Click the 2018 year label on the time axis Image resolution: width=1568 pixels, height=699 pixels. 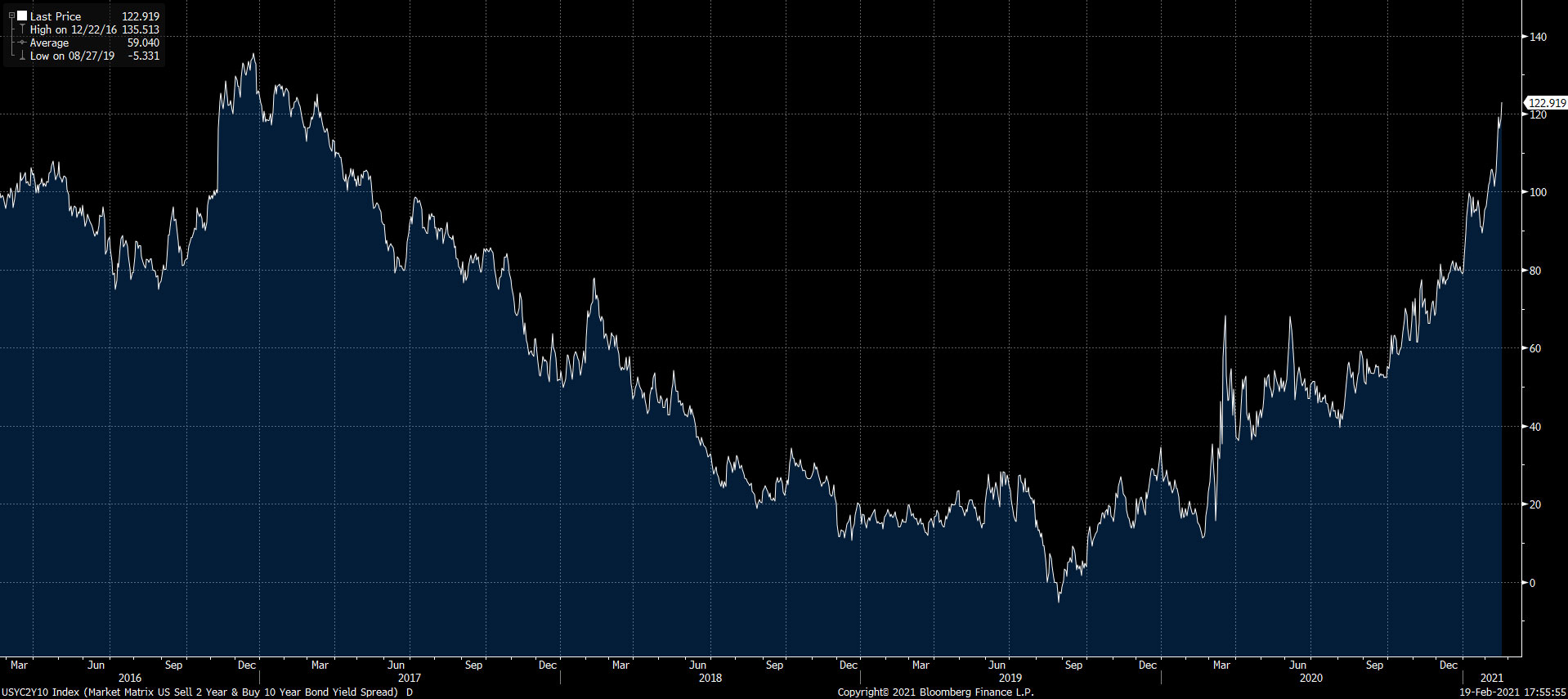(710, 678)
